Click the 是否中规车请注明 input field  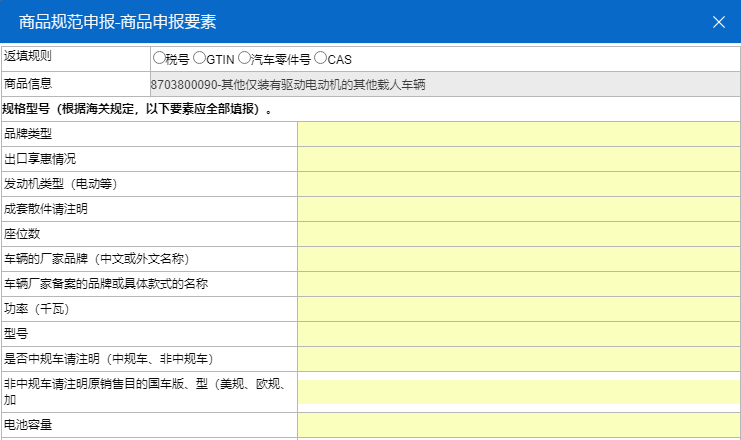click(x=518, y=359)
